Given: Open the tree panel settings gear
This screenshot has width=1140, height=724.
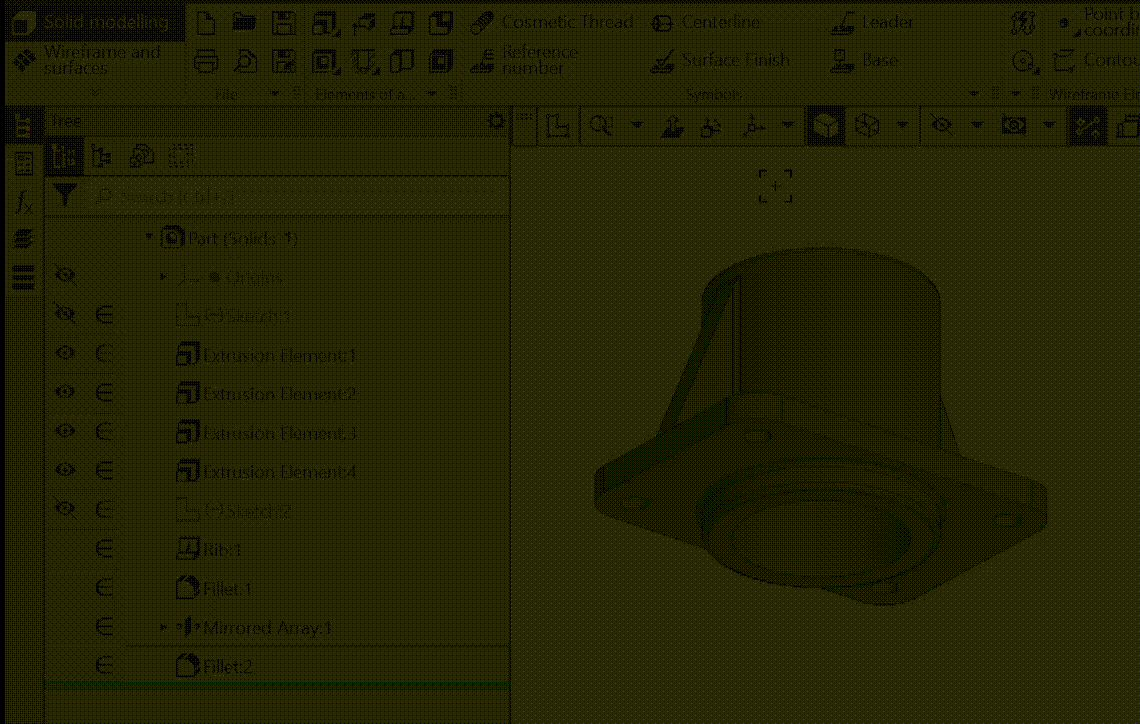Looking at the screenshot, I should pos(495,121).
